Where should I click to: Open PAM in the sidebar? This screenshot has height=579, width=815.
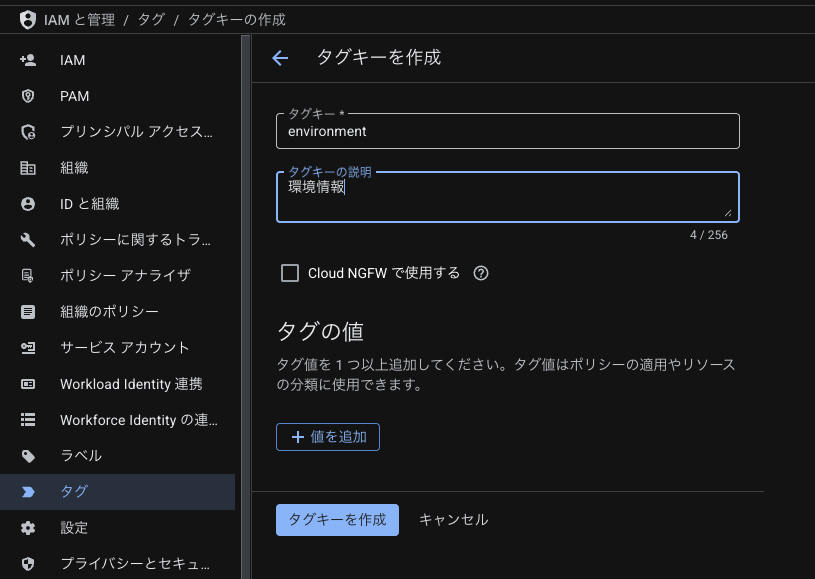117,96
